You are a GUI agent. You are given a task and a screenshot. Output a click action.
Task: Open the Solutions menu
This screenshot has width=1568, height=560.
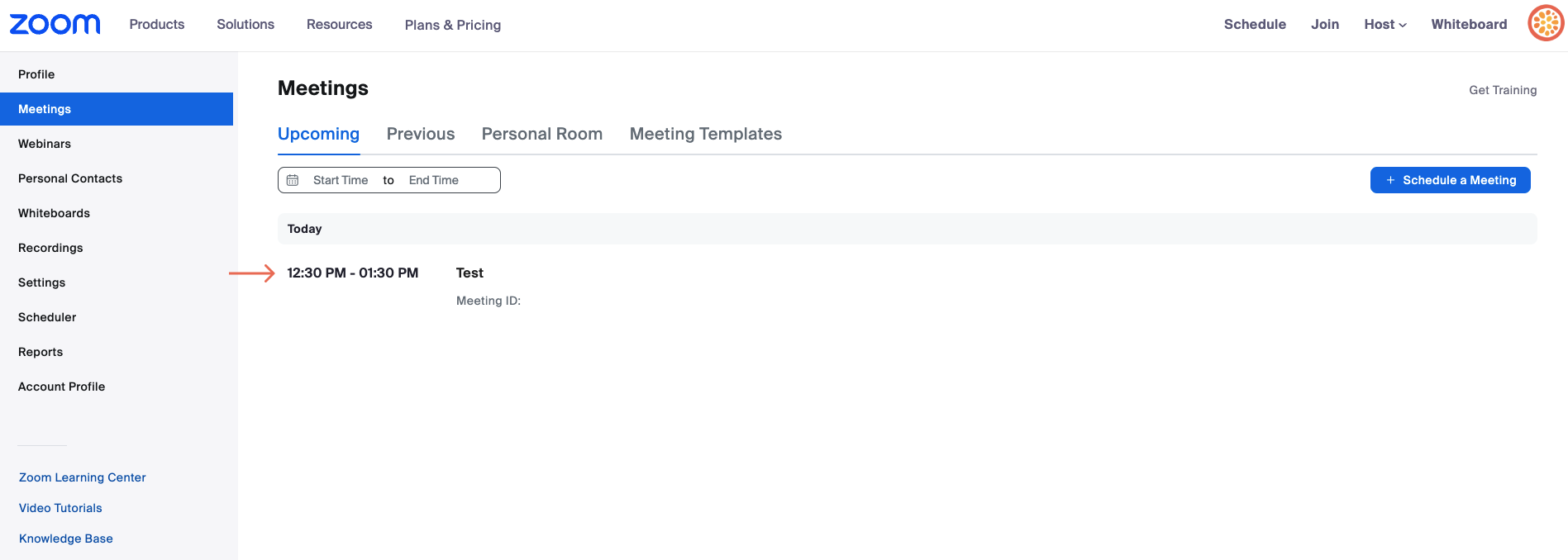click(245, 25)
